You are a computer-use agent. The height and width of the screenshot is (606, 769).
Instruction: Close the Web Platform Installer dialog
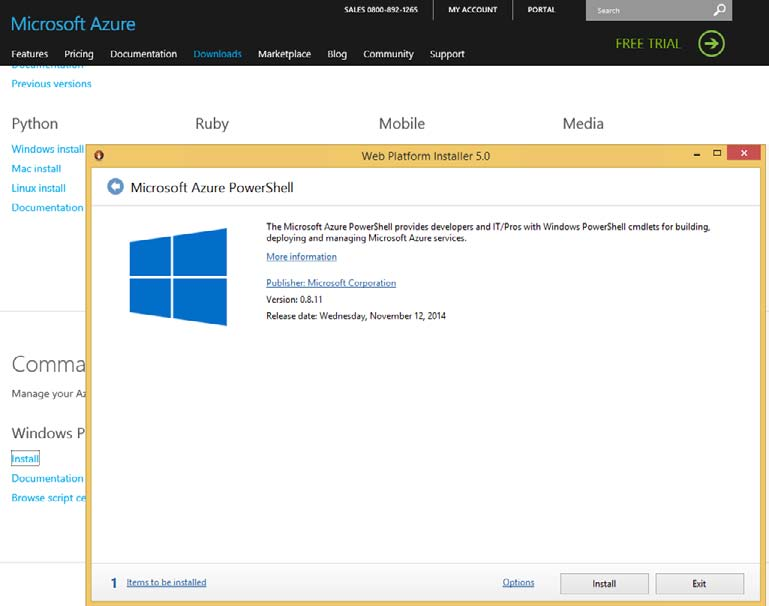point(743,154)
